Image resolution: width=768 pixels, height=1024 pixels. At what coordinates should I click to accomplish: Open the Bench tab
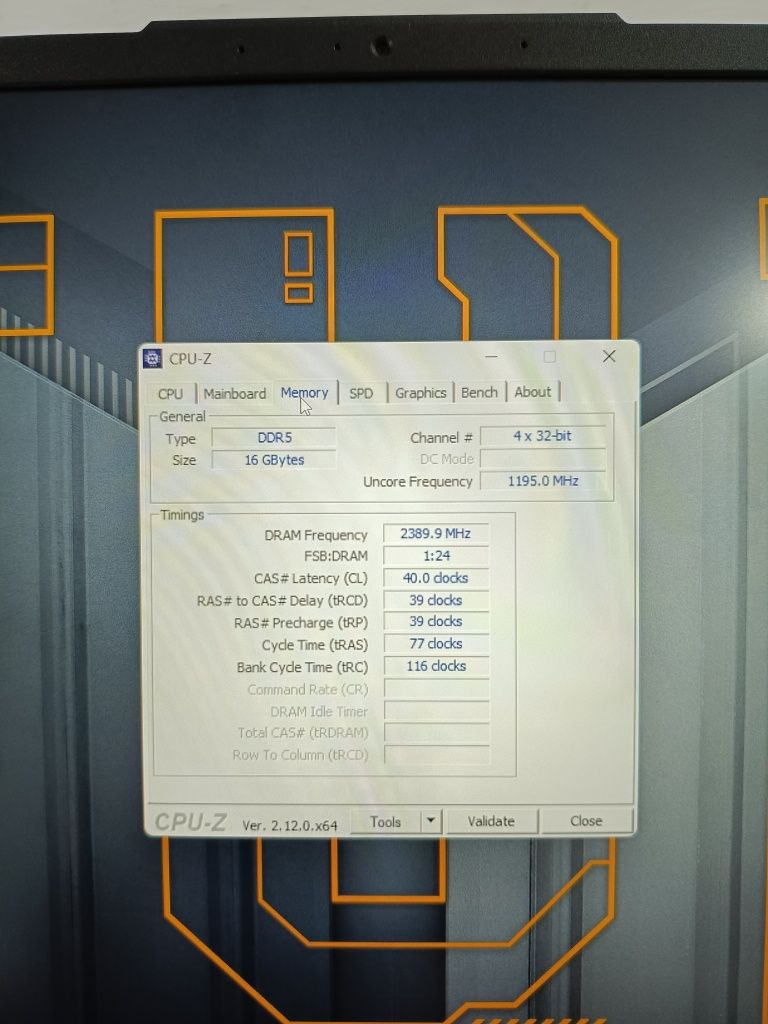479,392
